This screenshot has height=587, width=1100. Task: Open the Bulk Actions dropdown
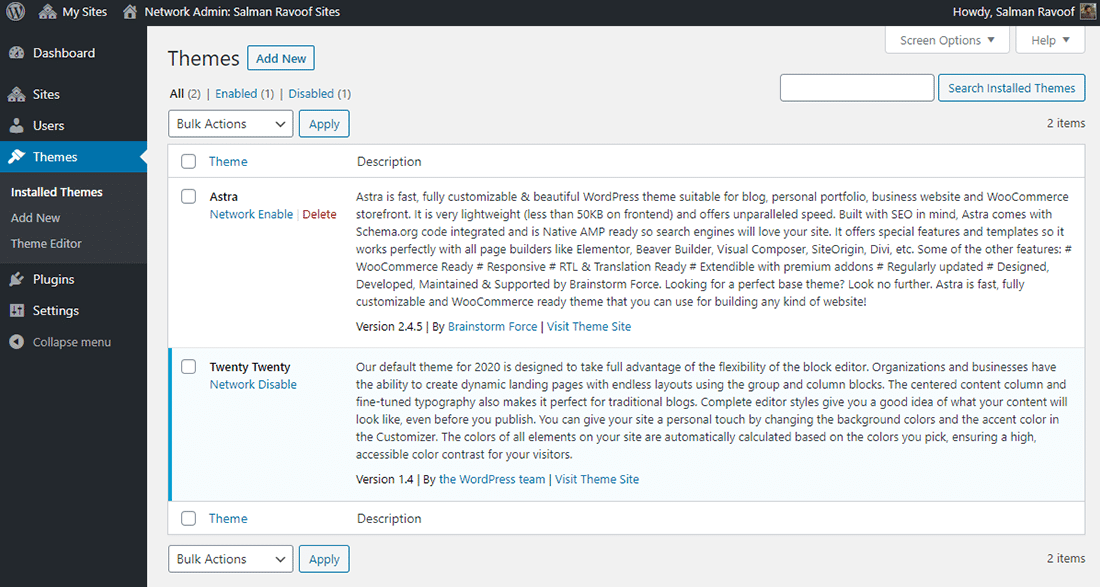tap(230, 123)
